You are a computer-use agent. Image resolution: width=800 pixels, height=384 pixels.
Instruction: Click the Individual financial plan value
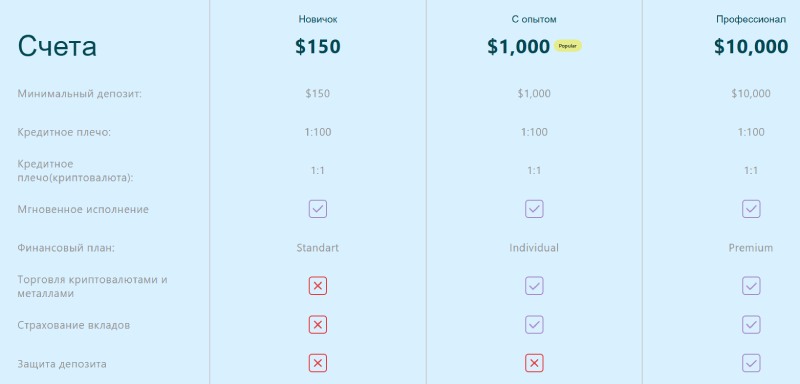534,248
